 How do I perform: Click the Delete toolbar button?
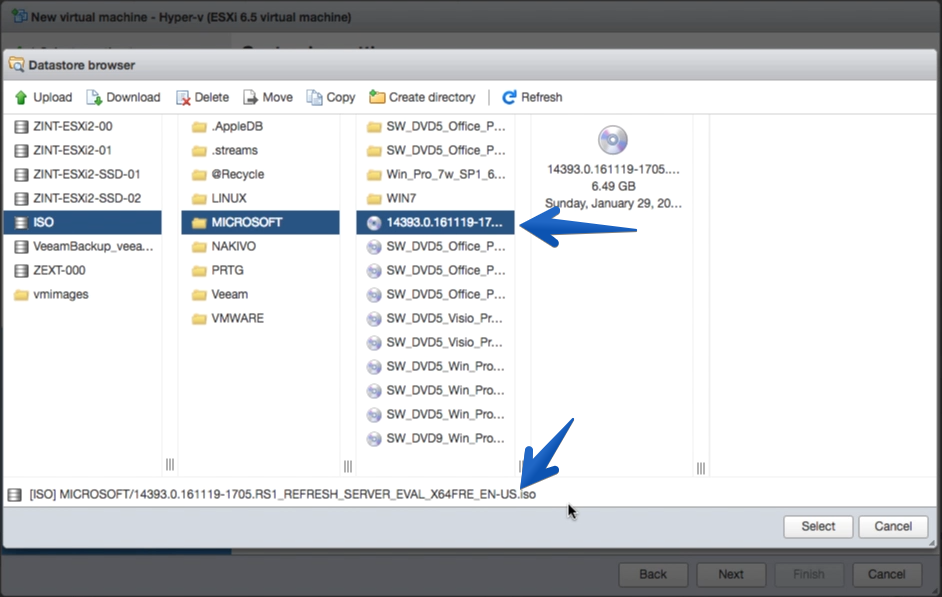(202, 97)
